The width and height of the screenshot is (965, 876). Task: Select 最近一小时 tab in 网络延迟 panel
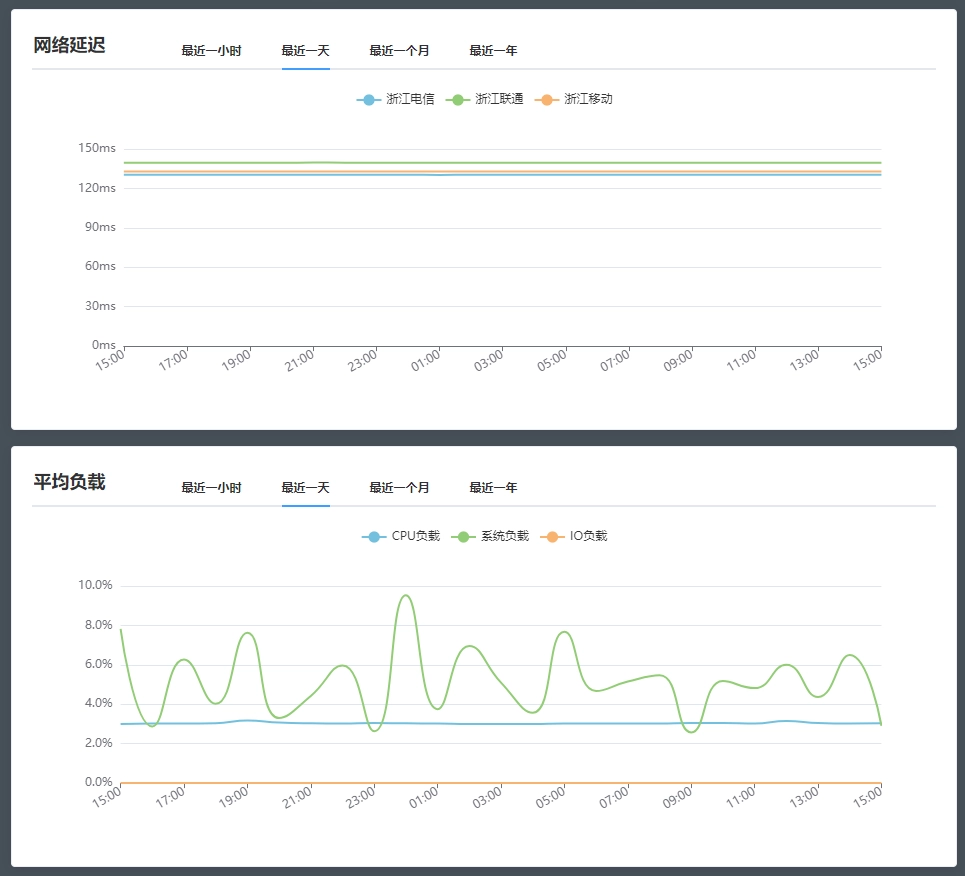tap(211, 50)
